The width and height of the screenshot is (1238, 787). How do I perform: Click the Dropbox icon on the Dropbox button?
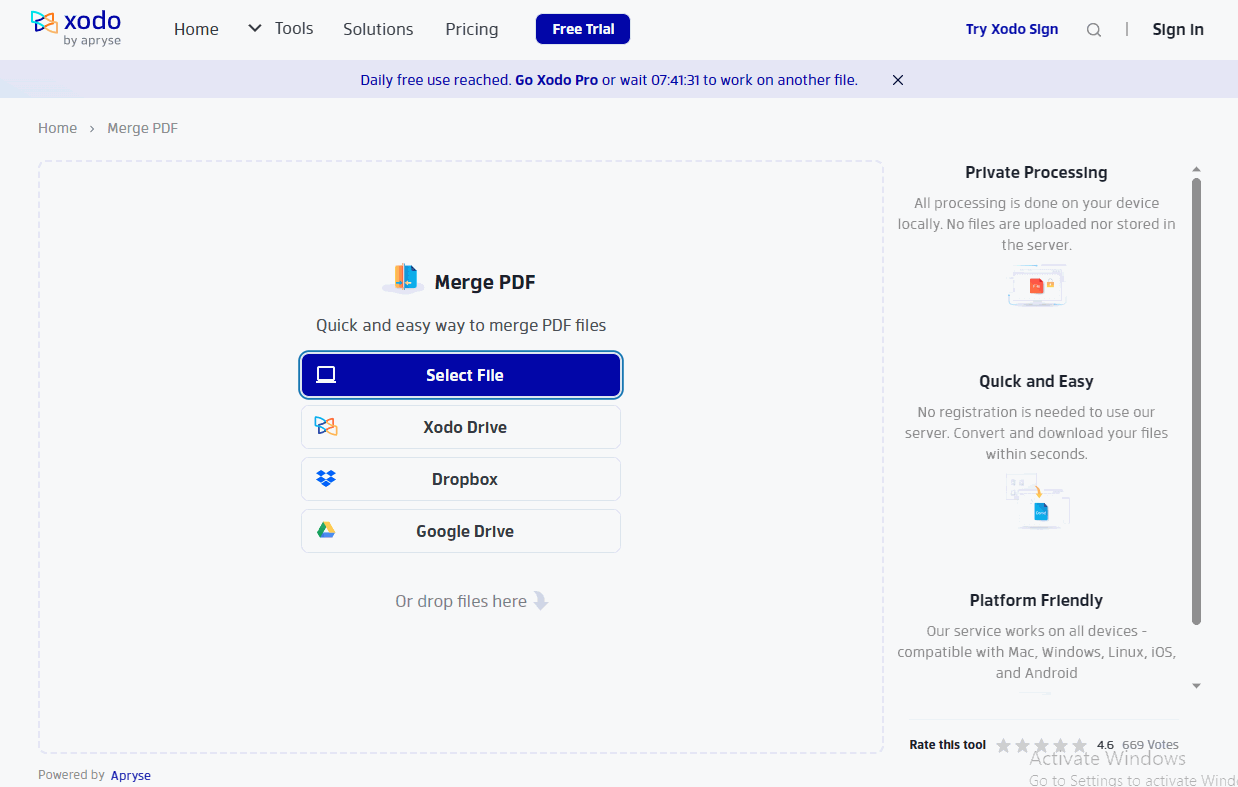coord(325,478)
